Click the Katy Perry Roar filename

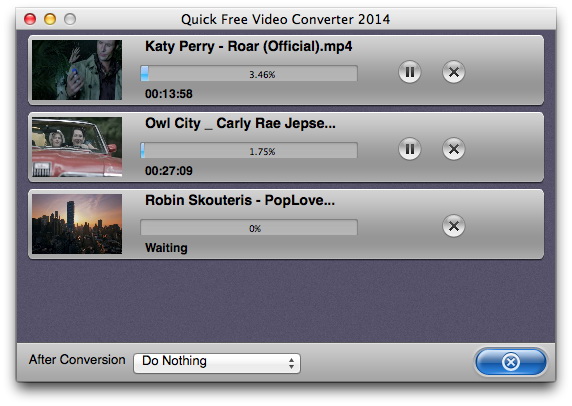tap(249, 47)
